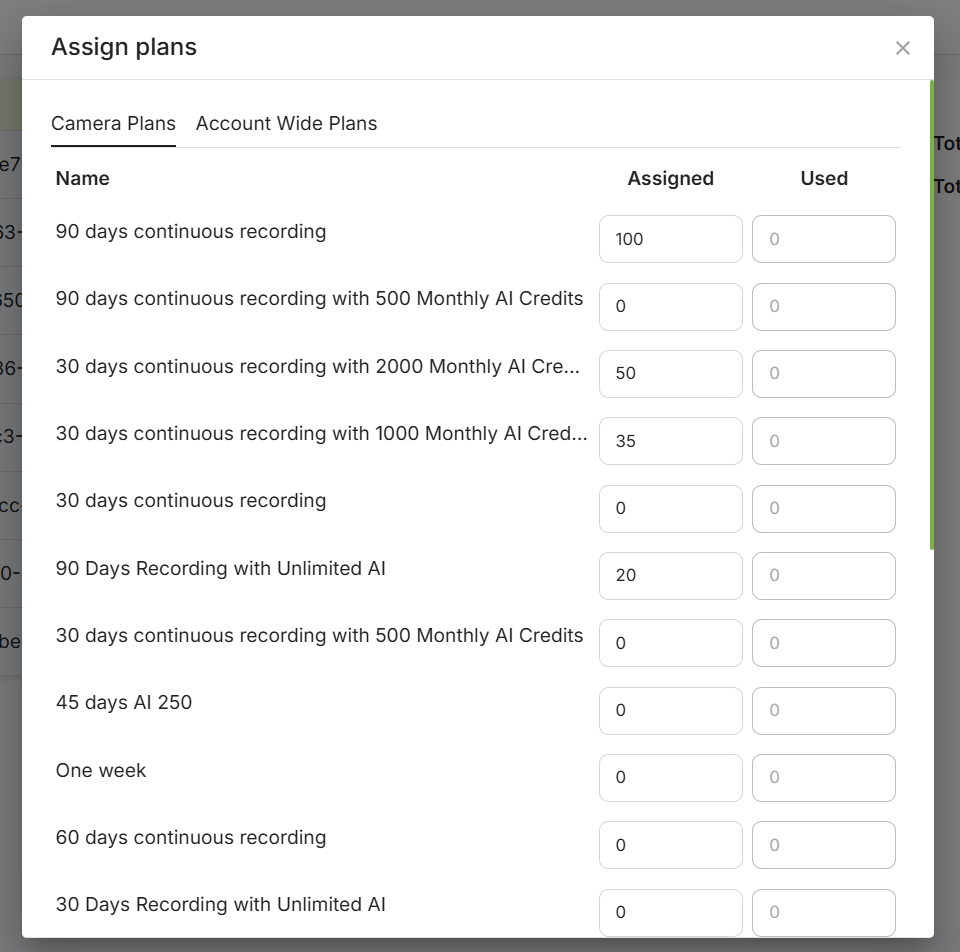
Task: Edit Assigned count for 90 Days Unlimited AI
Action: click(670, 575)
